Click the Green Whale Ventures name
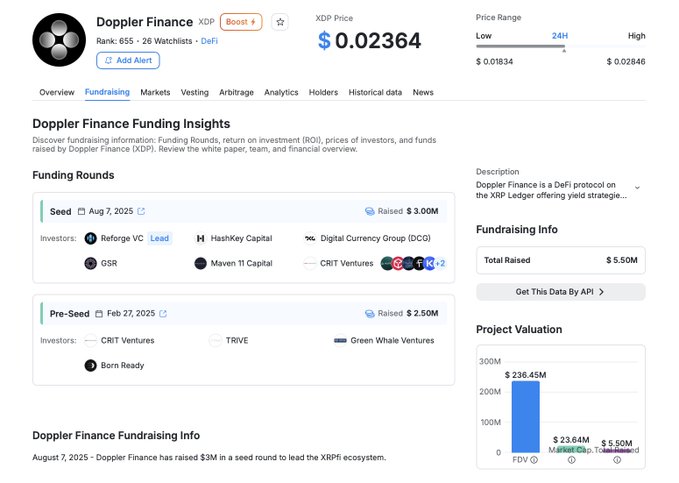The height and width of the screenshot is (483, 679). click(392, 340)
